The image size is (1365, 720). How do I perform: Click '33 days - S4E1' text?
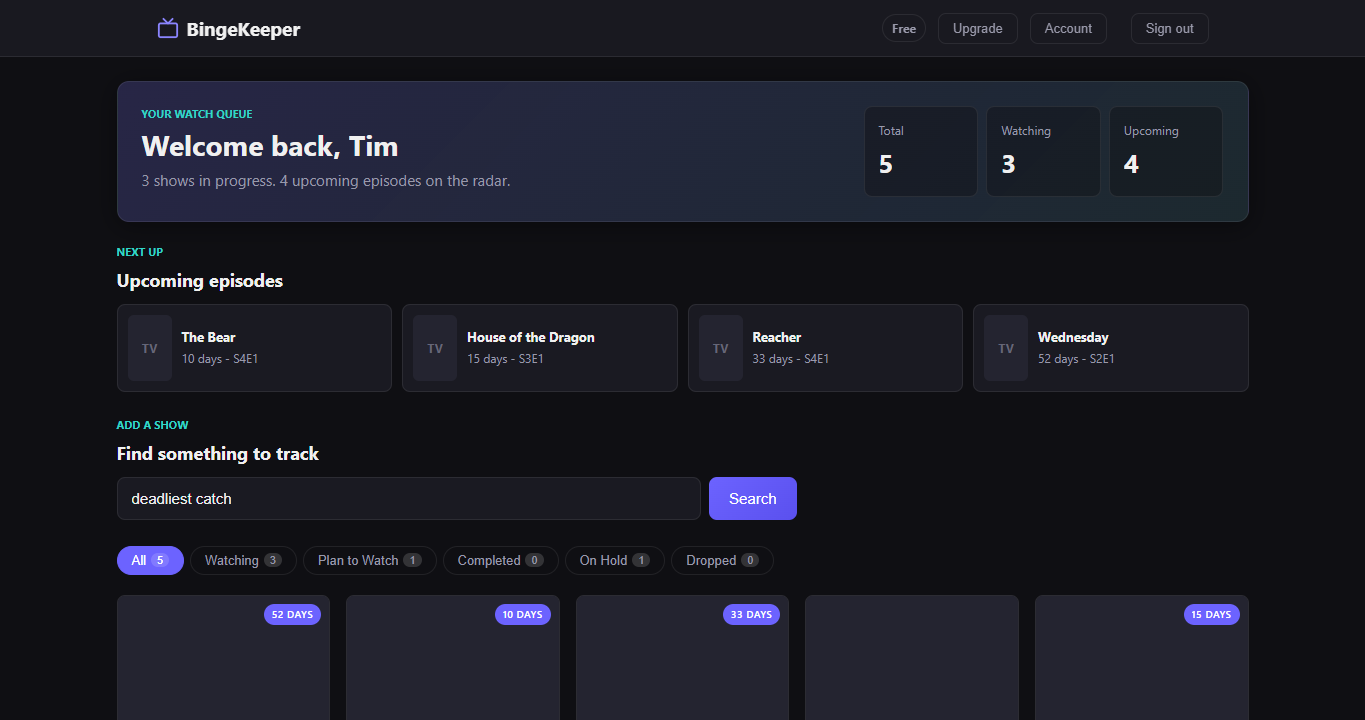click(x=791, y=359)
